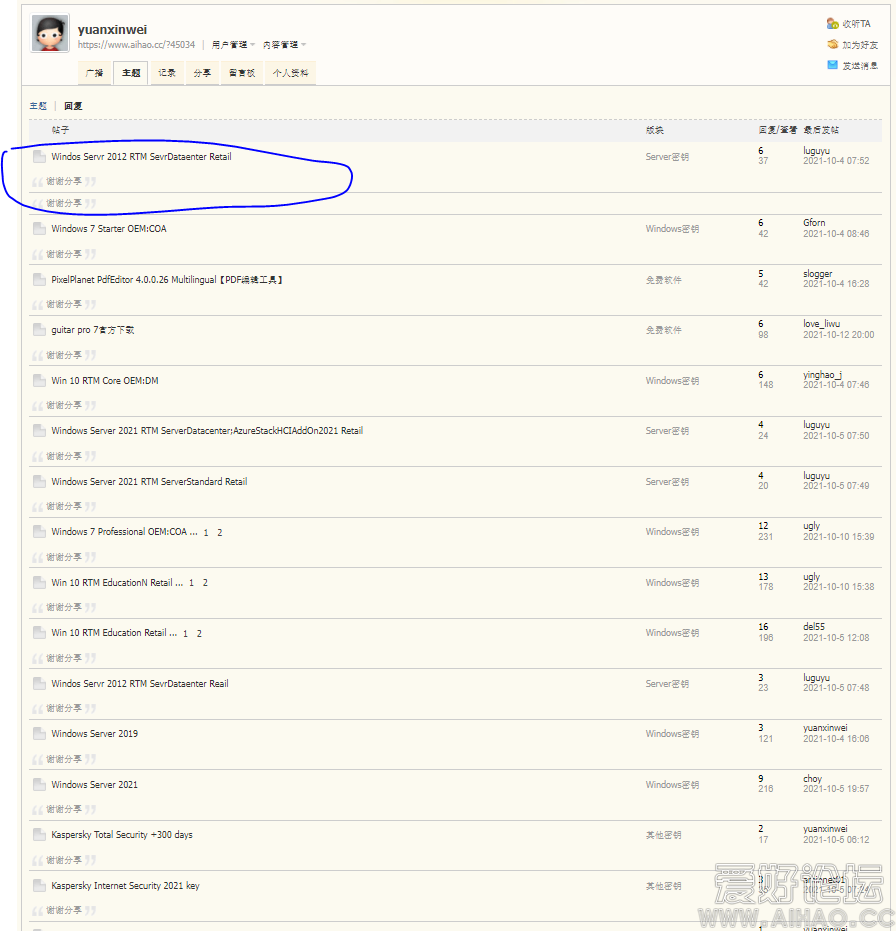Screen dimensions: 896x931
Task: Open the Server密钥 board for Server 2021 Standard
Action: click(x=667, y=482)
